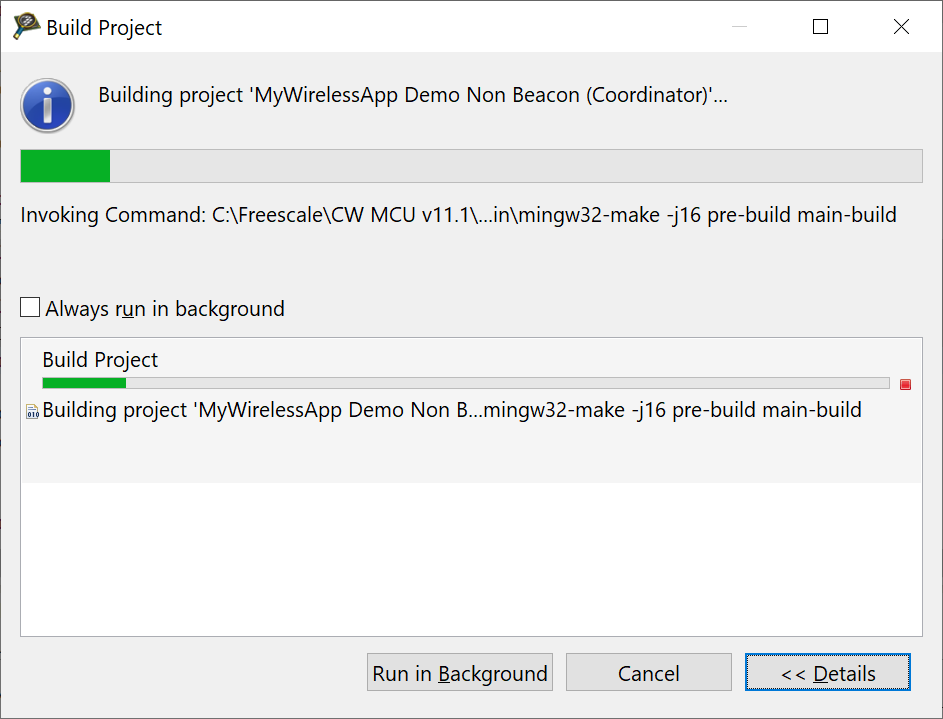Click the CodeWarrior Build Project title icon

click(26, 27)
